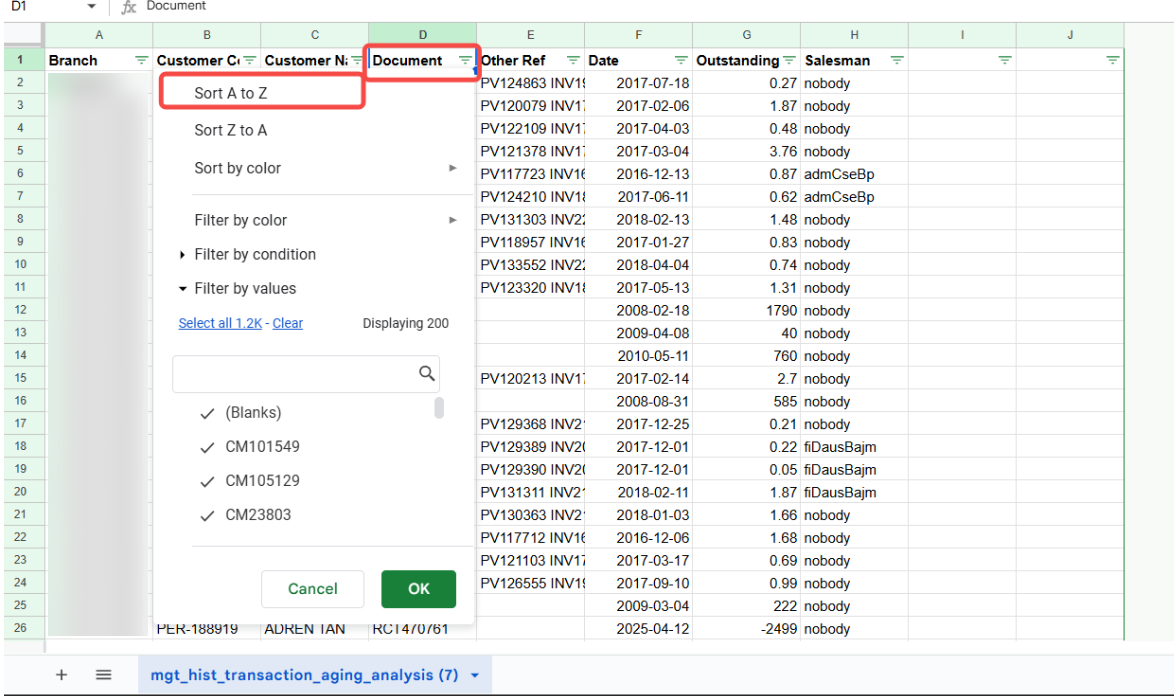
Task: Open the filter icon on Outstanding column
Action: 789,60
